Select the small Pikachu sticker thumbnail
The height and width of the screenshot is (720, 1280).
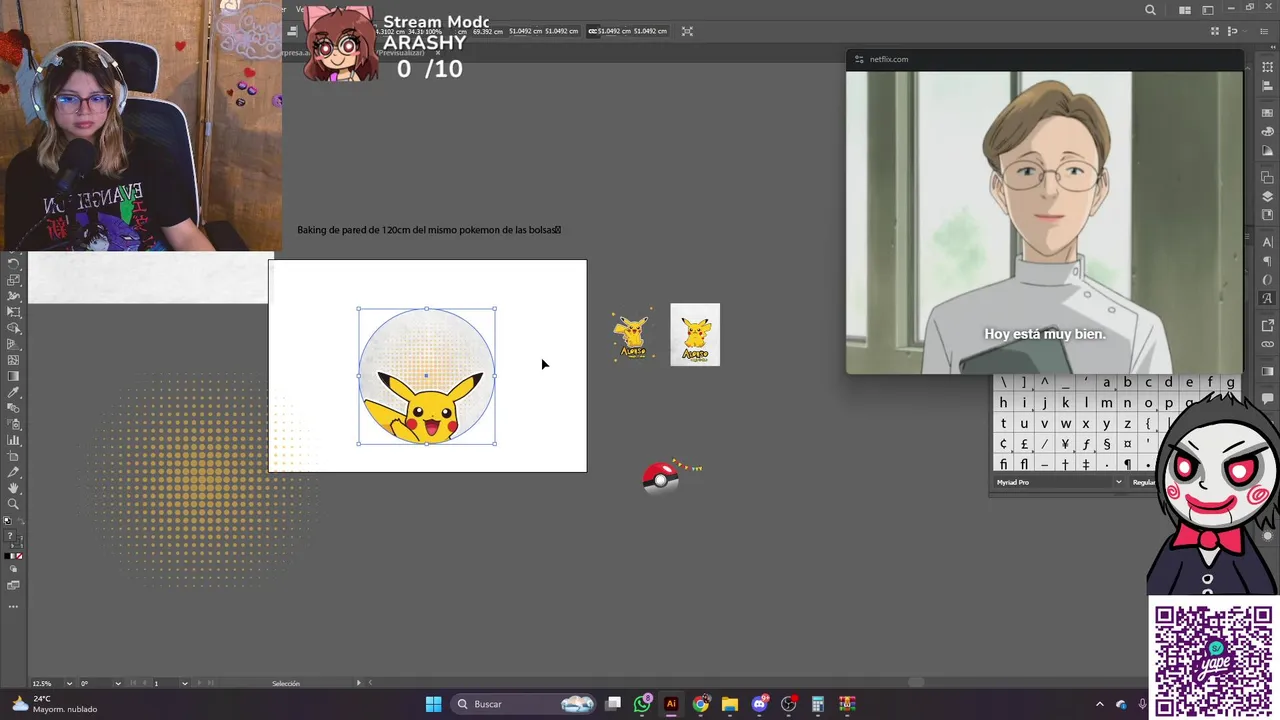coord(632,334)
